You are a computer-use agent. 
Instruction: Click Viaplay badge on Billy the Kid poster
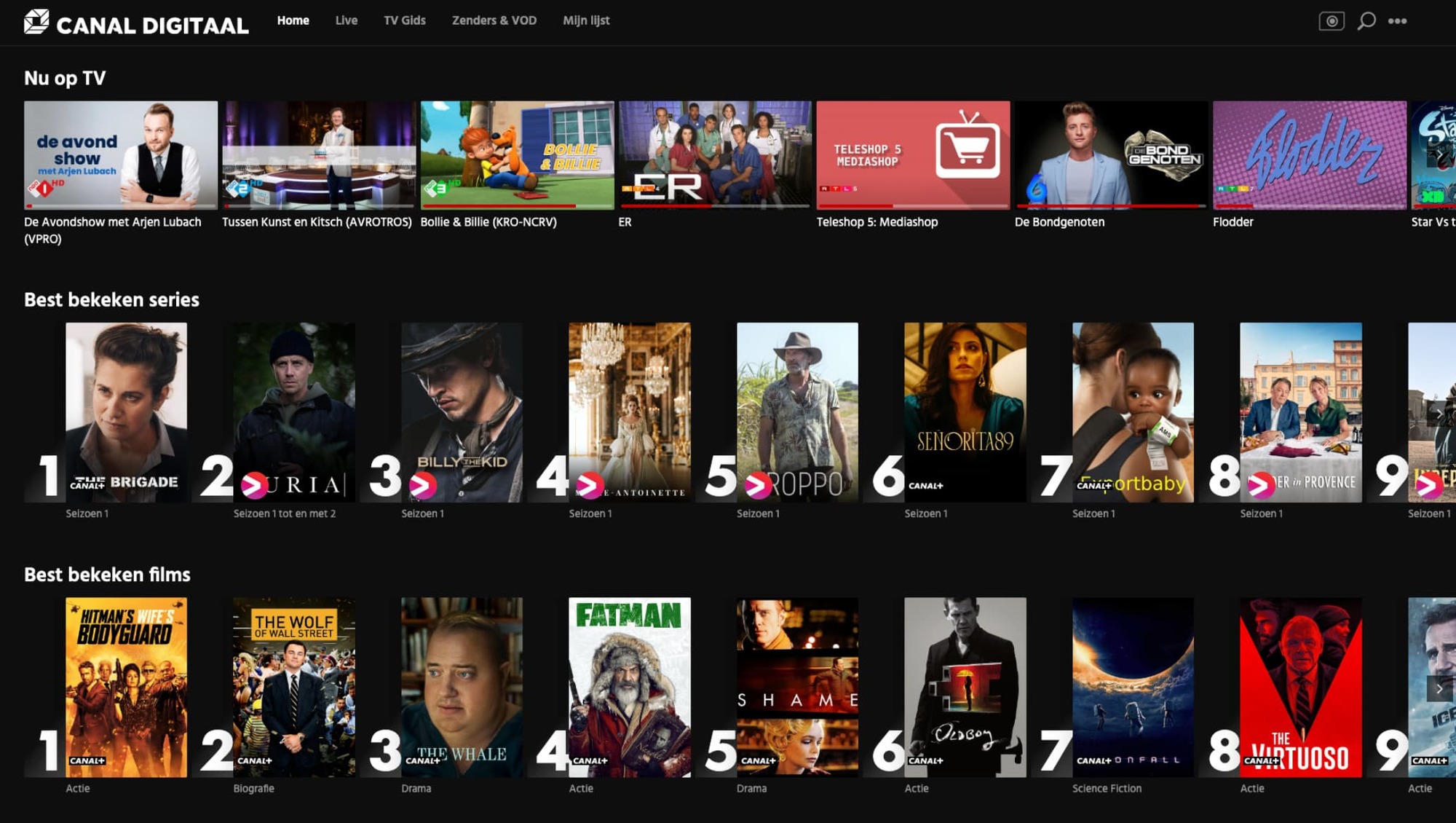pyautogui.click(x=422, y=484)
